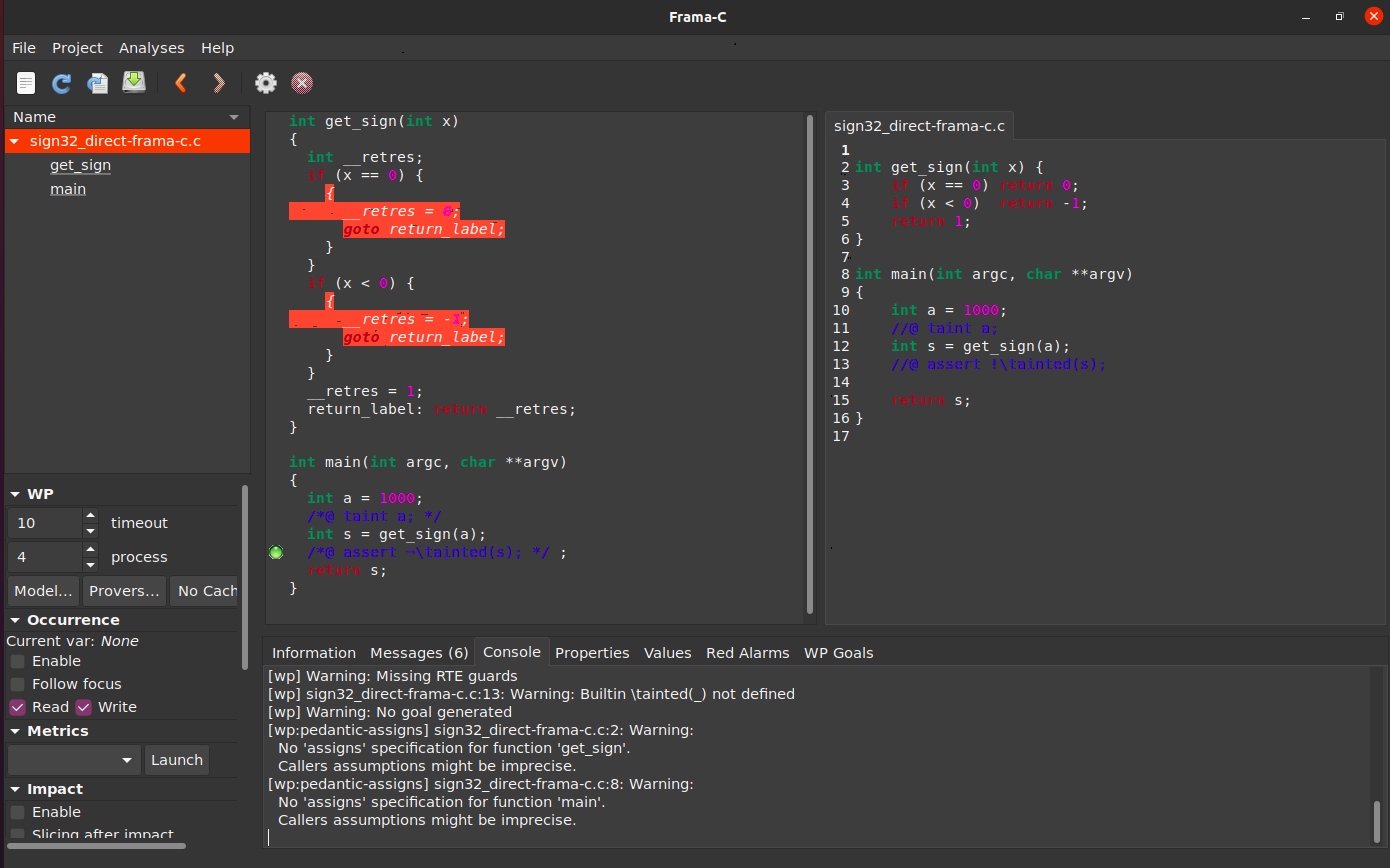Switch to the Information tab
Screen dimensions: 1390x868
pos(314,652)
